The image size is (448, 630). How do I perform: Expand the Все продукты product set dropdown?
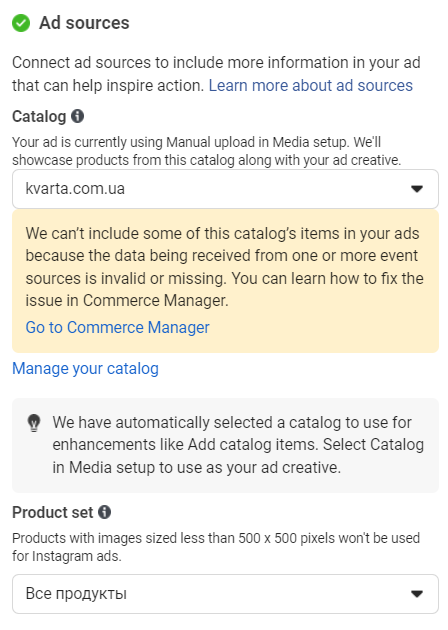pos(225,594)
